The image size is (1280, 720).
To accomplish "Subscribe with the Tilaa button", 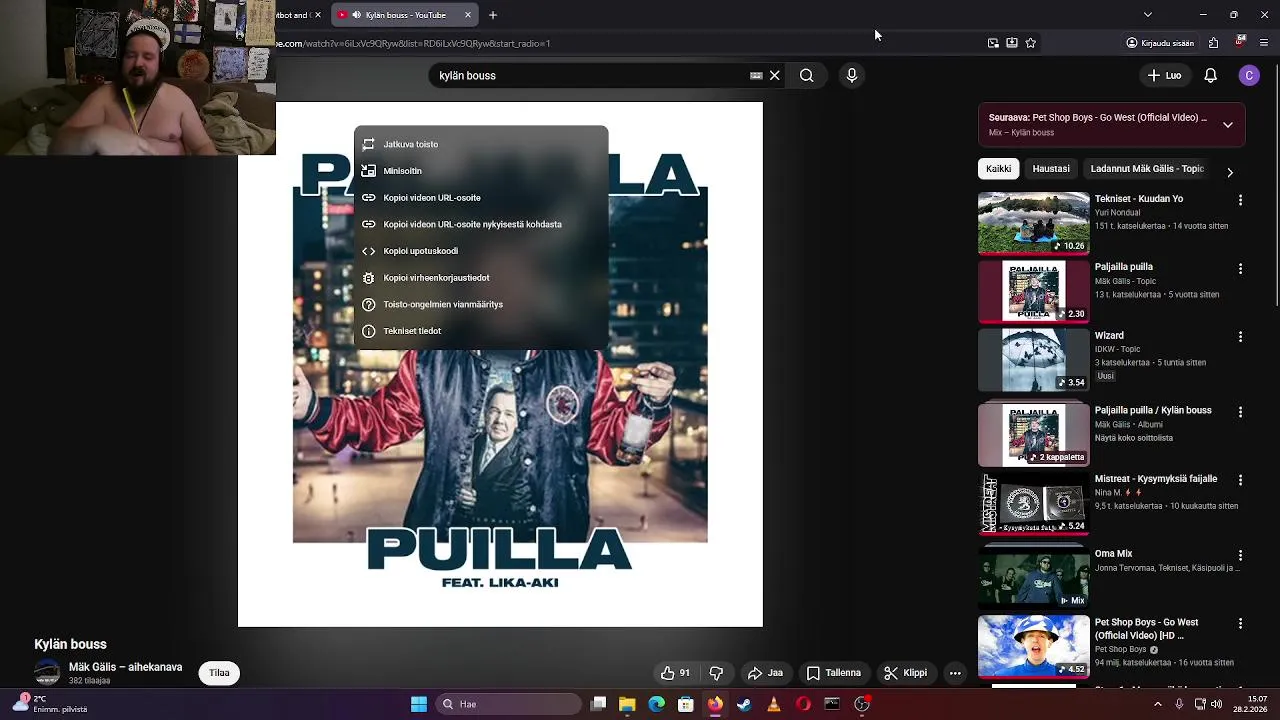I will pyautogui.click(x=219, y=673).
